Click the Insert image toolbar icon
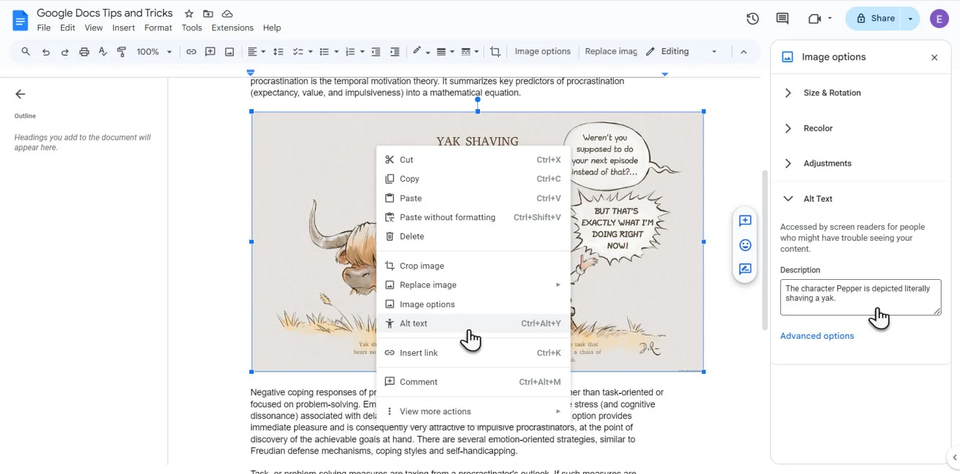Image resolution: width=960 pixels, height=474 pixels. tap(229, 52)
